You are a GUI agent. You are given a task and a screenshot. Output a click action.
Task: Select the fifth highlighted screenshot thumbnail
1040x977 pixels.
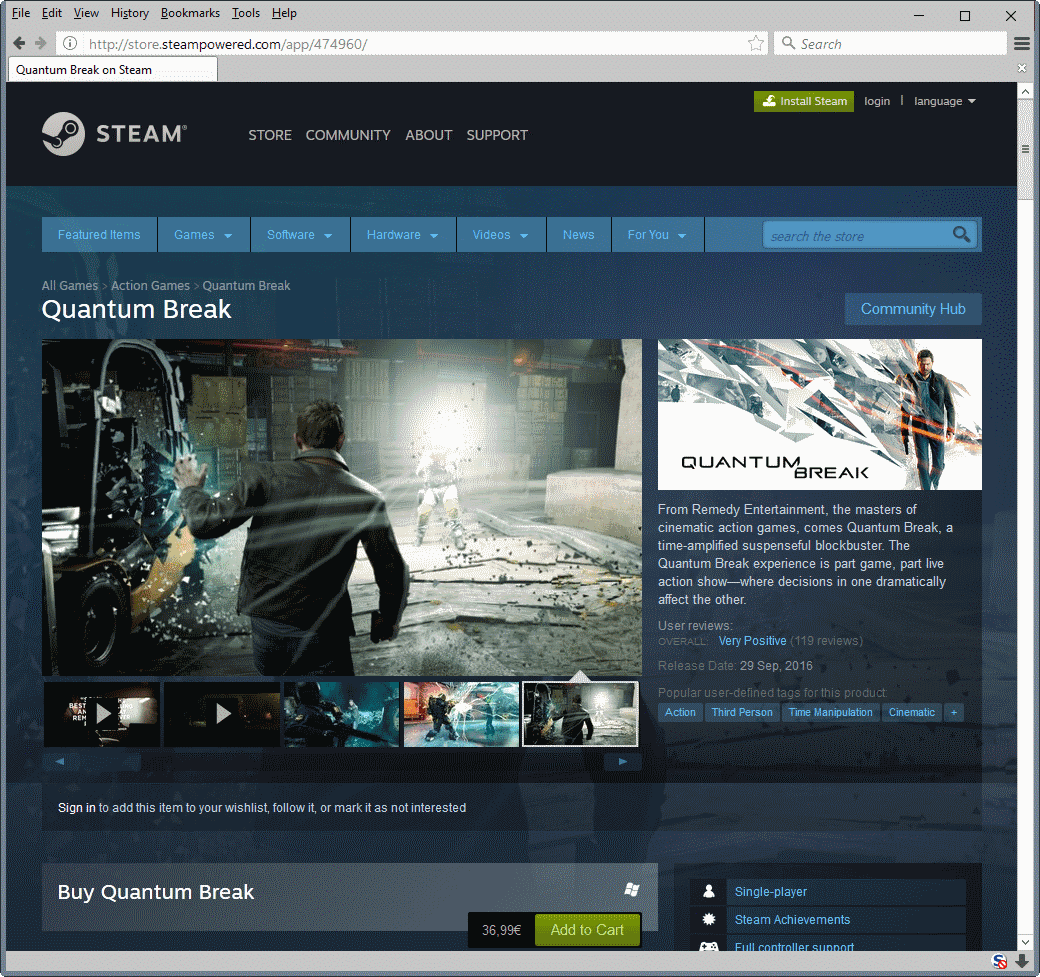point(580,714)
